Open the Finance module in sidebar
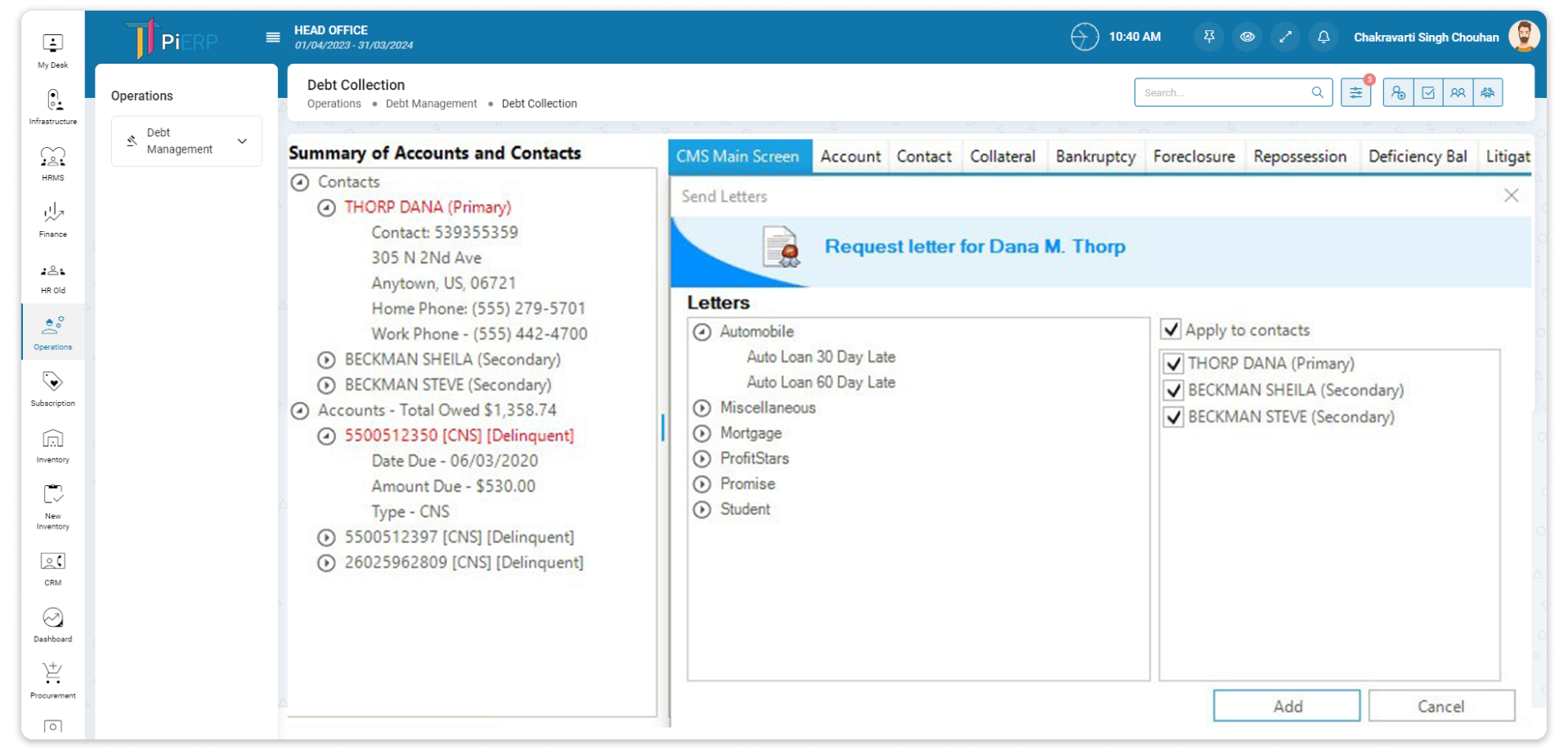 52,220
